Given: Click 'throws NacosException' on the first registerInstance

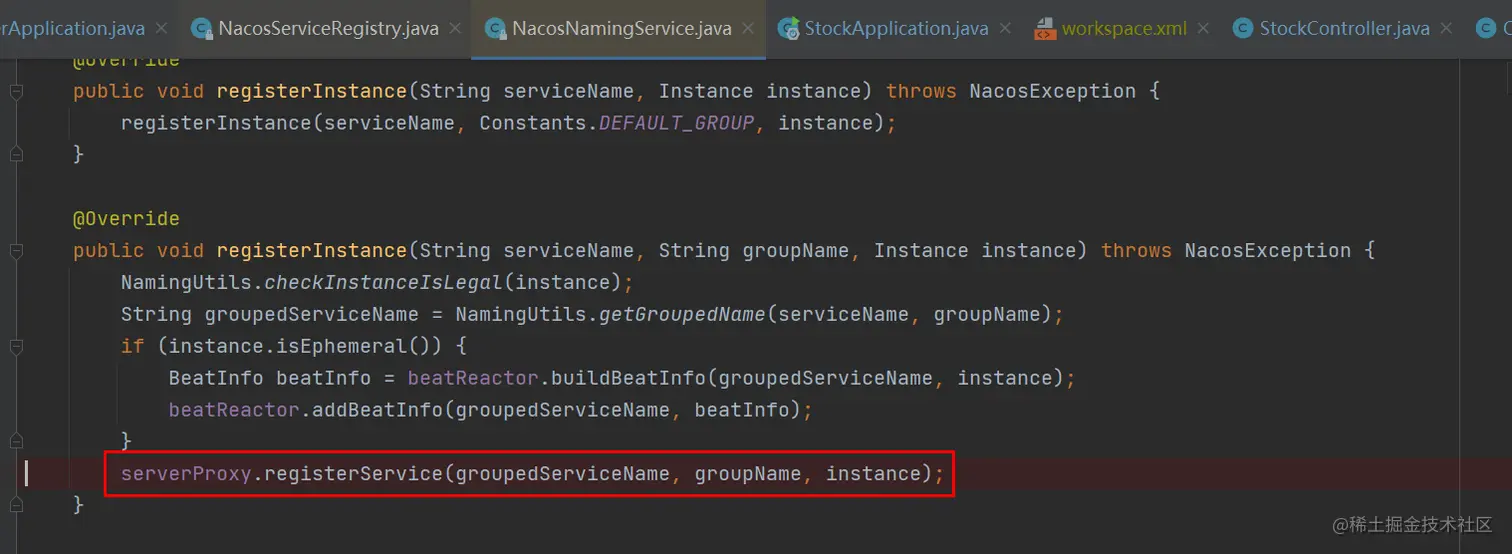Looking at the screenshot, I should 1011,91.
